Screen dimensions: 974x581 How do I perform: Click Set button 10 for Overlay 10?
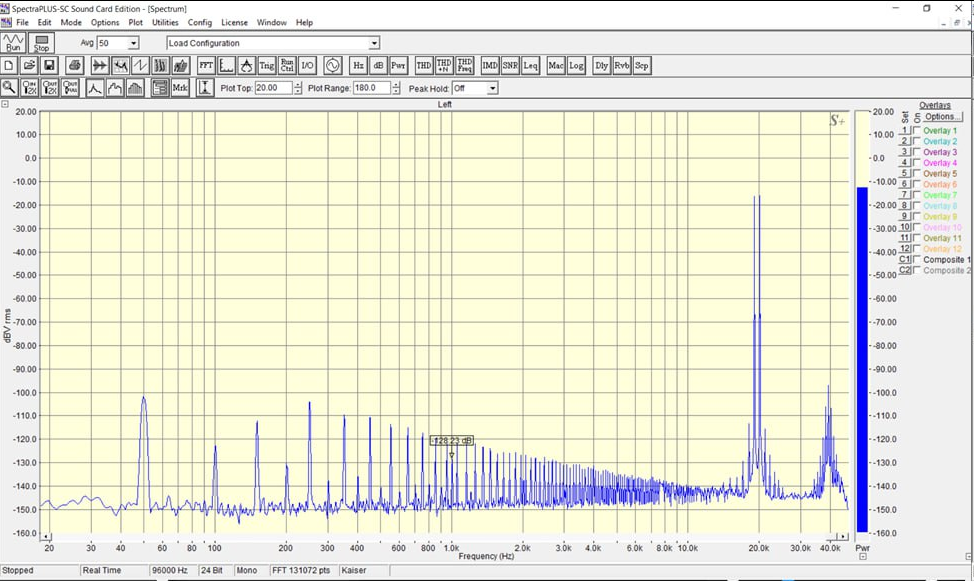[x=905, y=227]
